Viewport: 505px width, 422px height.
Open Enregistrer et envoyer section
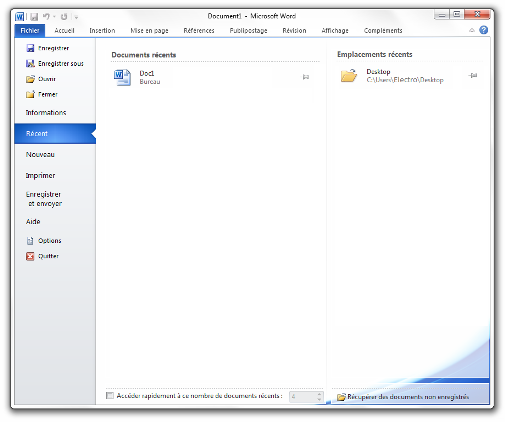44,199
